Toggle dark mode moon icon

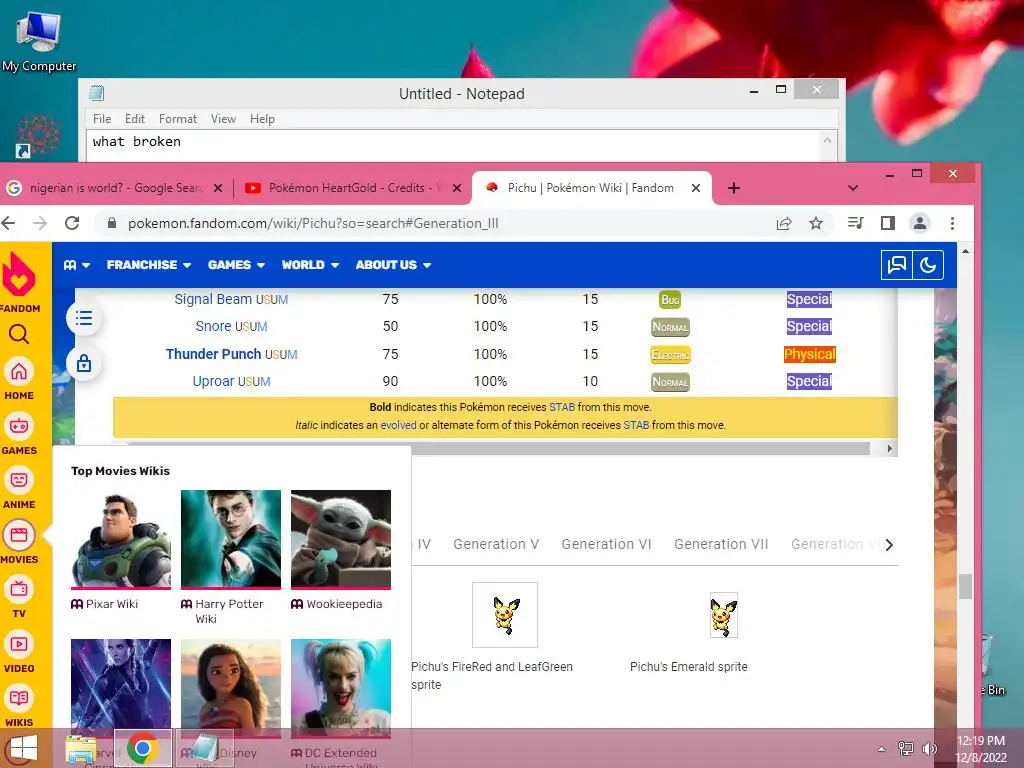928,265
